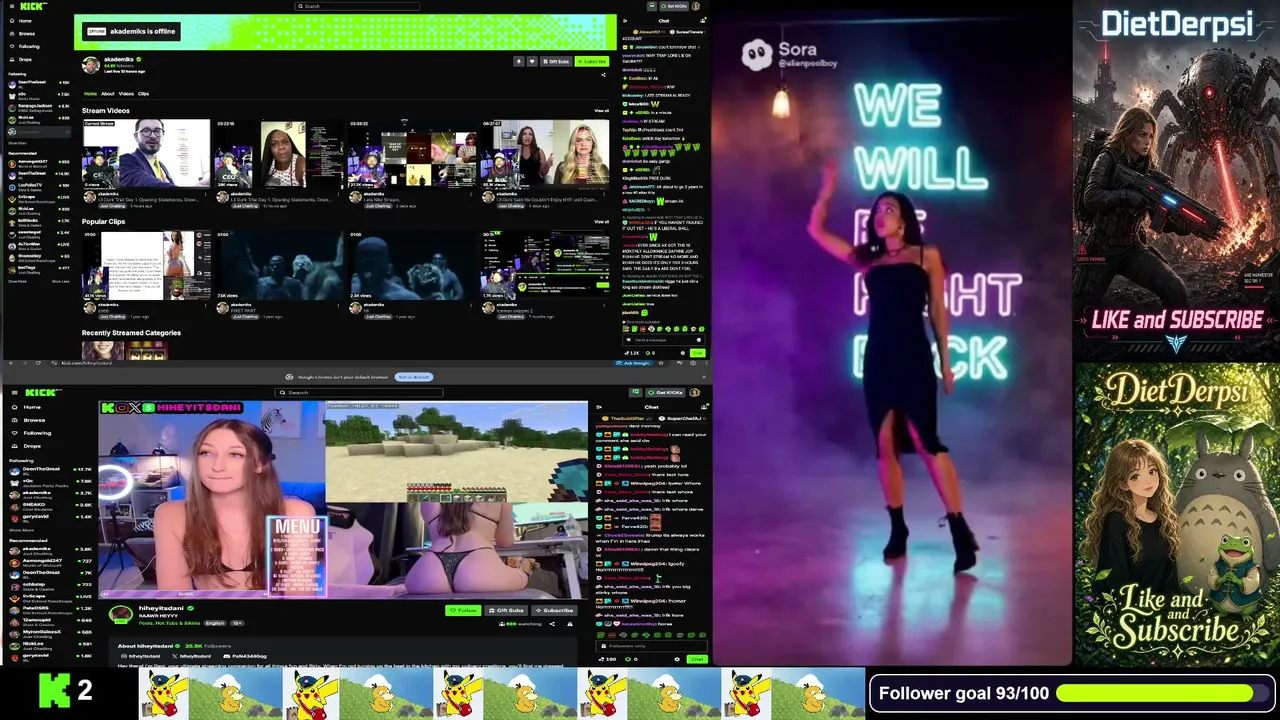Click View all for Popular Clips
Viewport: 1280px width, 720px height.
tap(601, 221)
